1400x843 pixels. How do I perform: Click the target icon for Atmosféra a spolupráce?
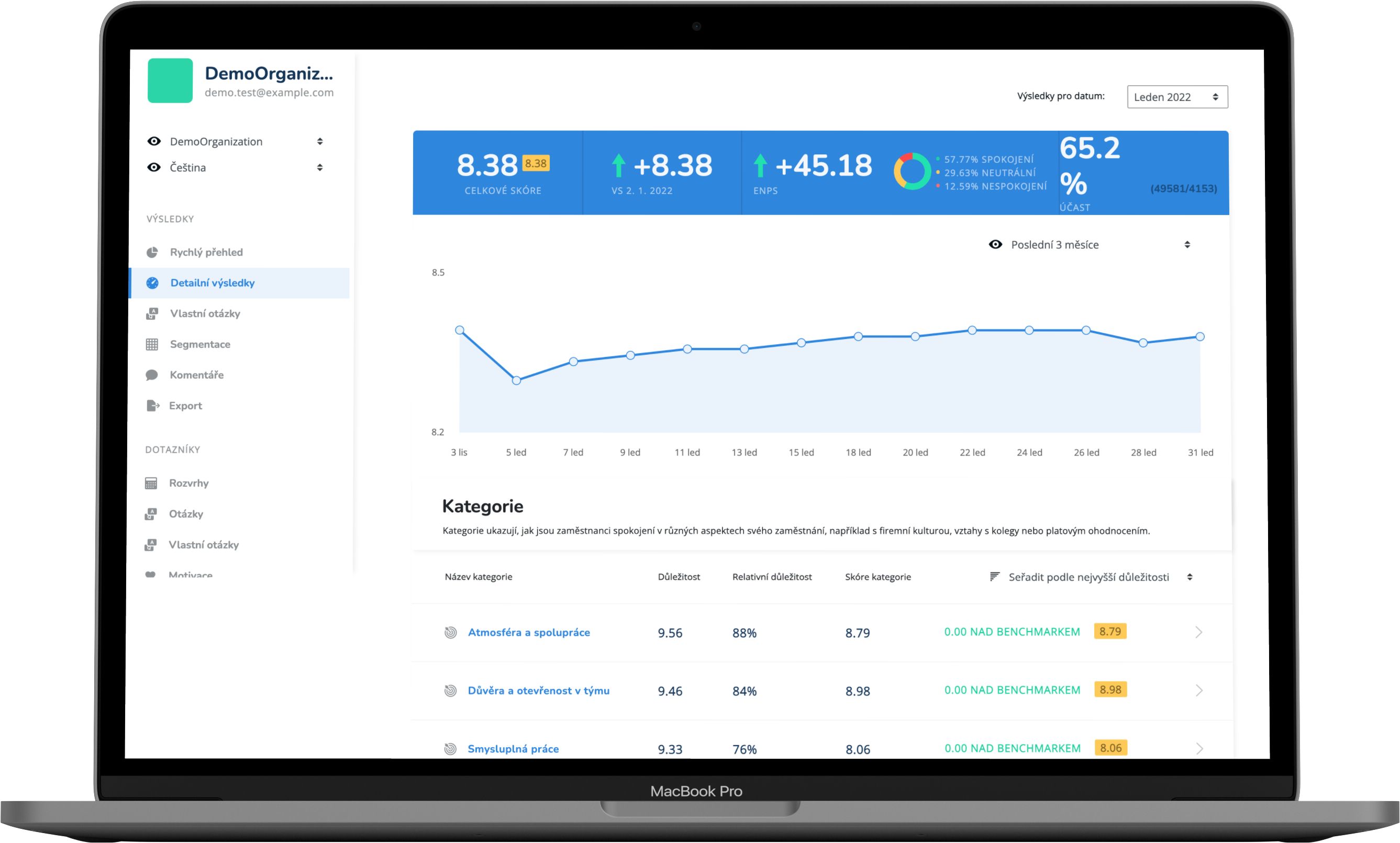451,633
